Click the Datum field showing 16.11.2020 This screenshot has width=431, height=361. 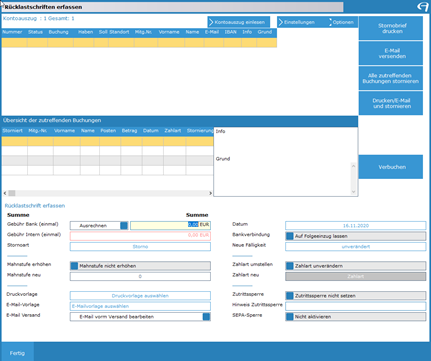356,226
